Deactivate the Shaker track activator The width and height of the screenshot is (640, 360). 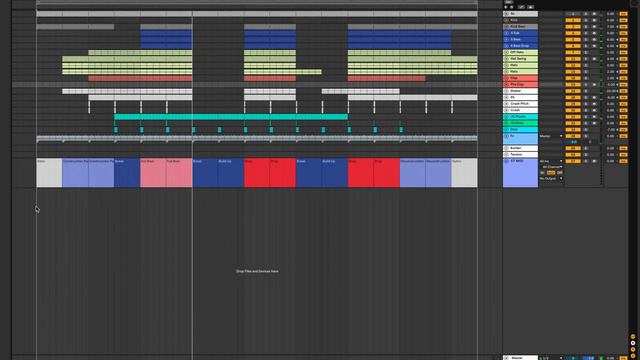click(x=573, y=91)
